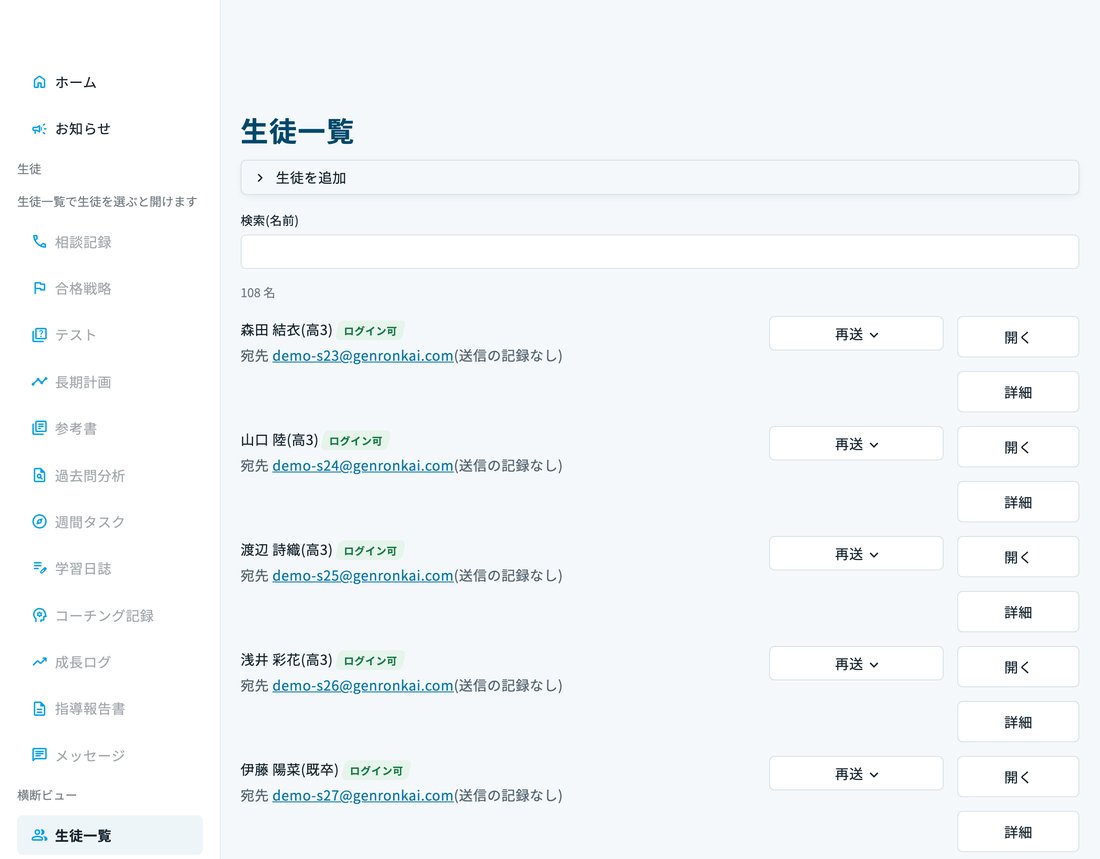The image size is (1100, 859).
Task: Click the 学習日誌 edit-note icon
Action: pyautogui.click(x=39, y=568)
